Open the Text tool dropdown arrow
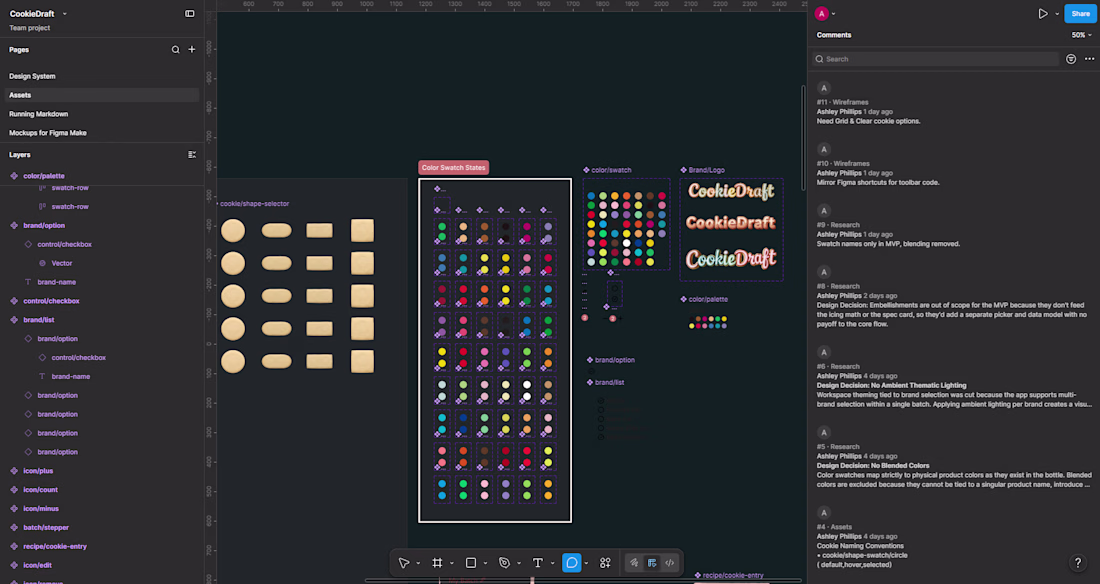This screenshot has width=1100, height=584. 553,563
